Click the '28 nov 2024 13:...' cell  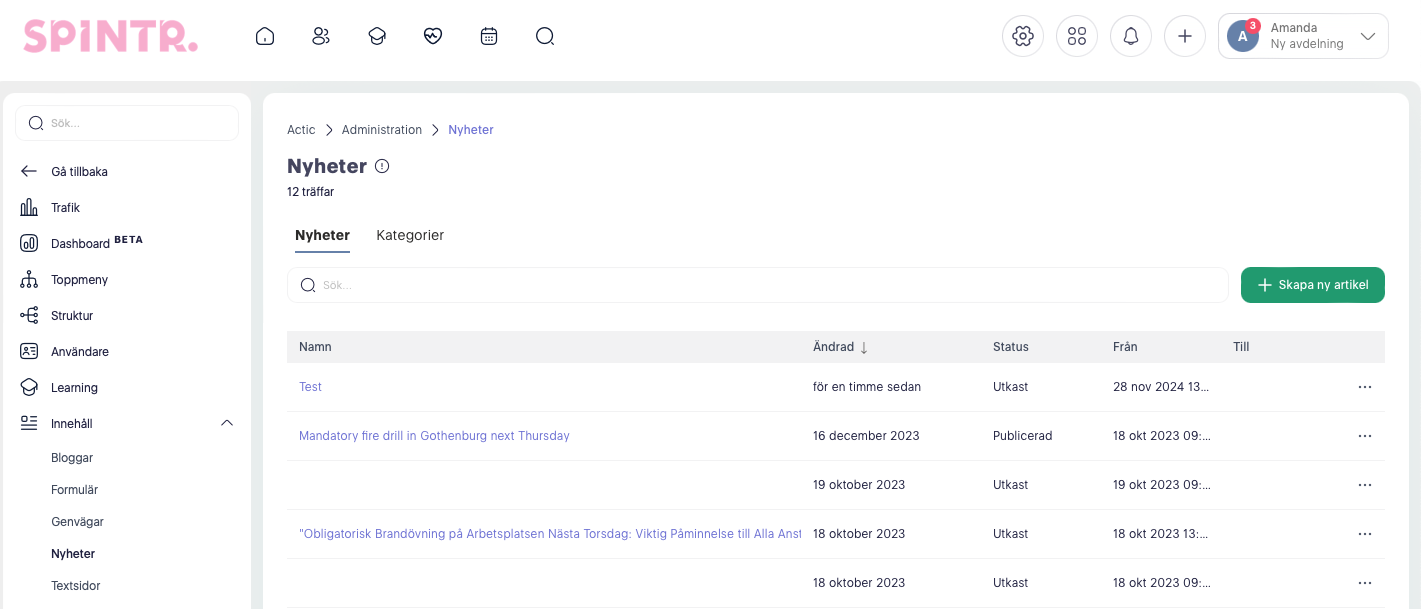coord(1161,387)
